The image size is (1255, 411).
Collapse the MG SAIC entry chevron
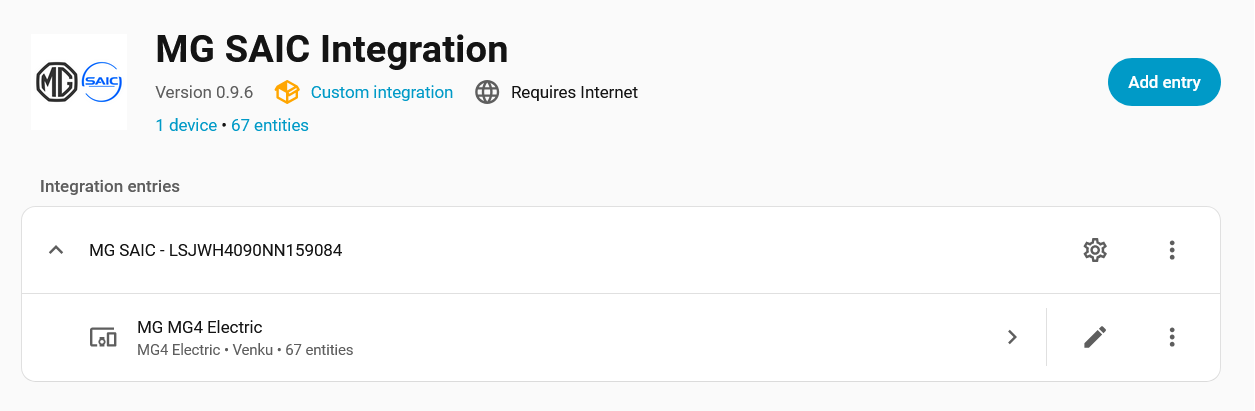(x=56, y=250)
